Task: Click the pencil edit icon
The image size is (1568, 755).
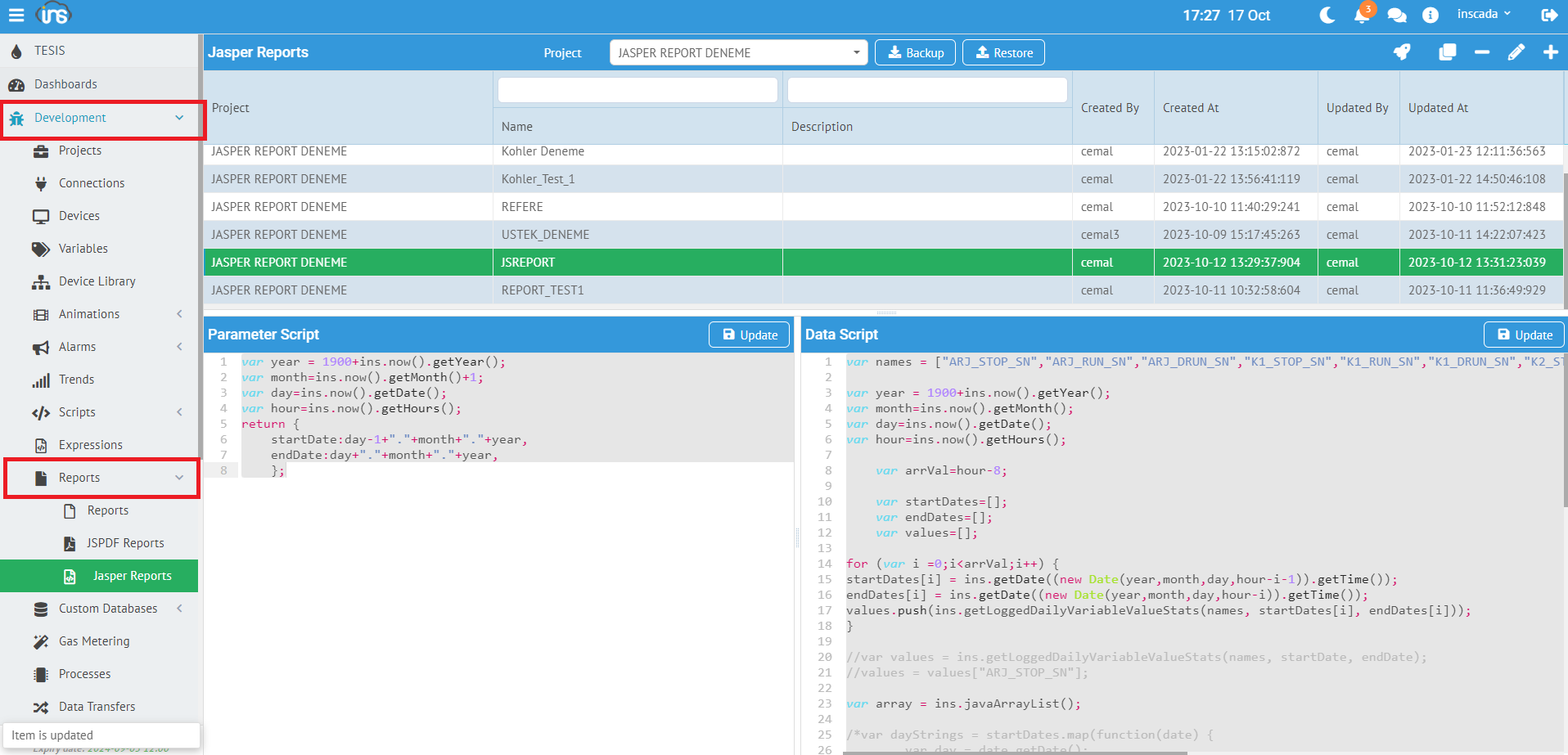Action: pos(1516,52)
